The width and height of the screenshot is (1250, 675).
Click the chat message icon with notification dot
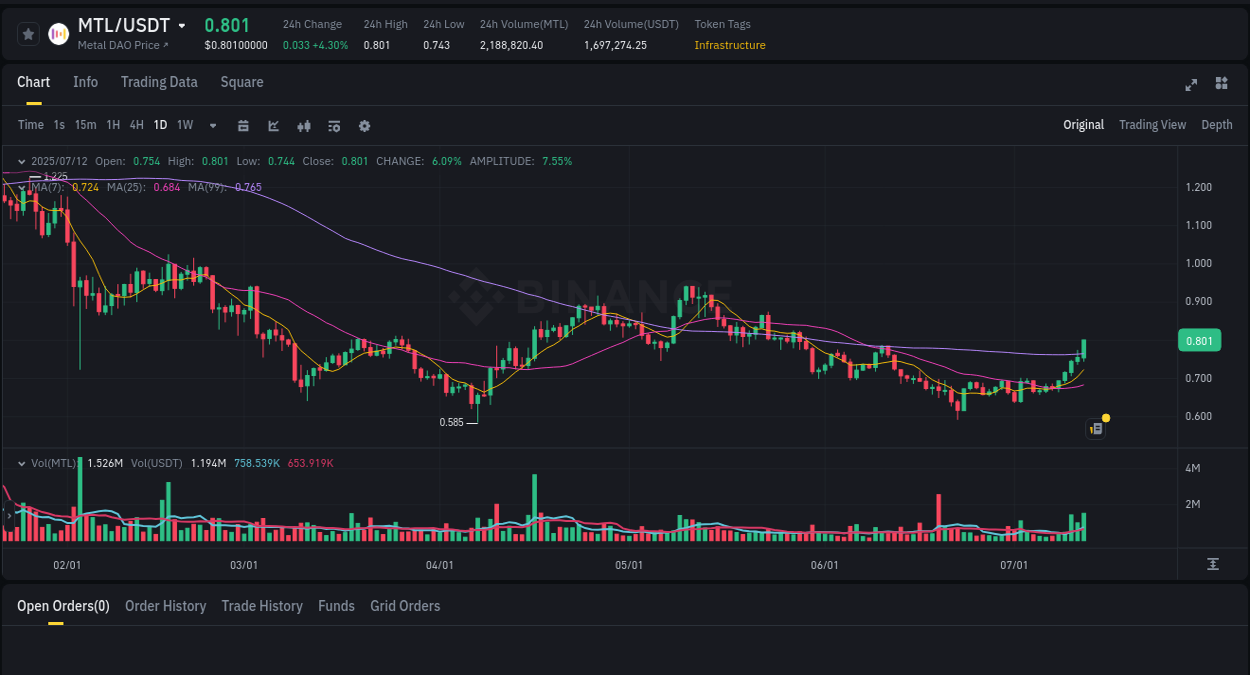tap(1095, 428)
